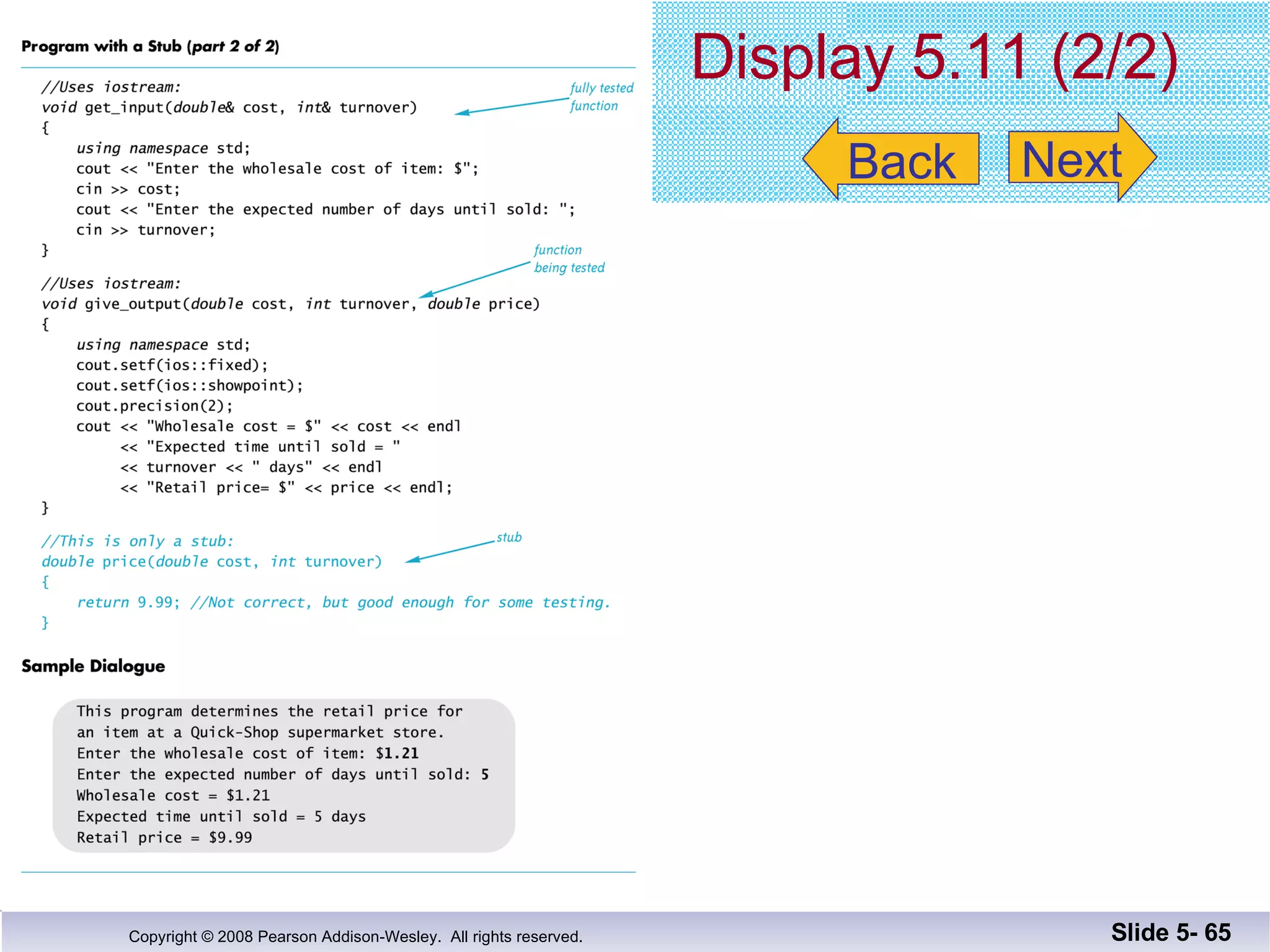Select the 'Display 5.11 (2/2)' title
Screen dimensions: 1270x952
(x=935, y=58)
